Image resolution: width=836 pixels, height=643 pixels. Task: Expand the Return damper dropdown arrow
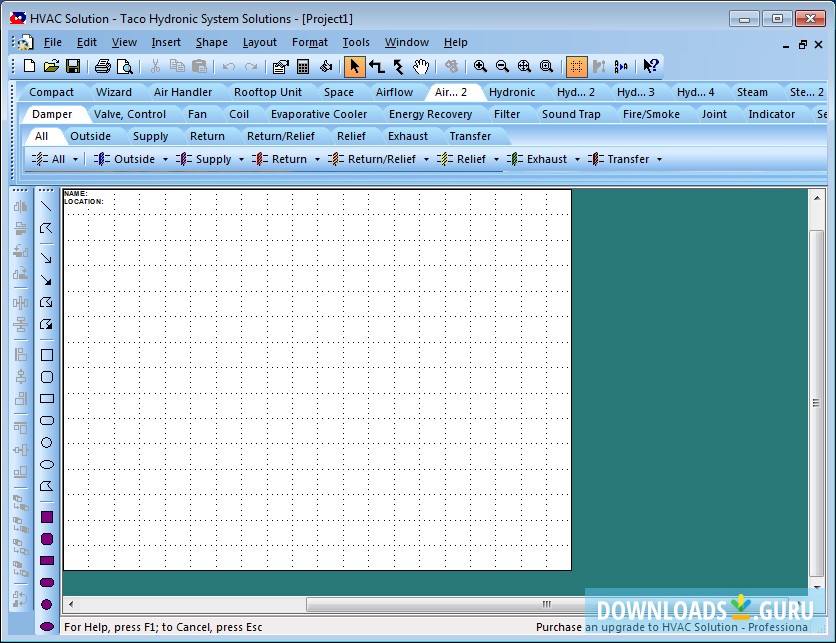coord(317,159)
